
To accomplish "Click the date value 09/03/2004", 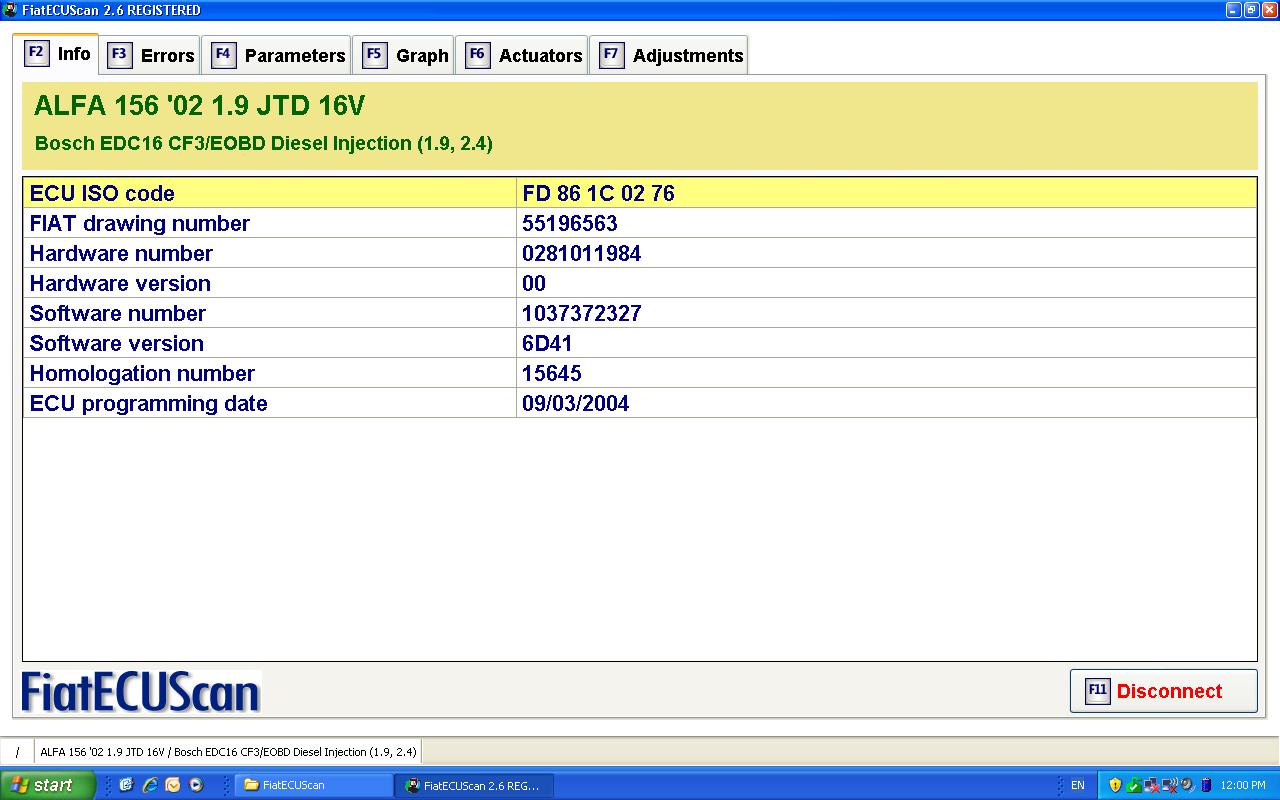I will coord(575,403).
